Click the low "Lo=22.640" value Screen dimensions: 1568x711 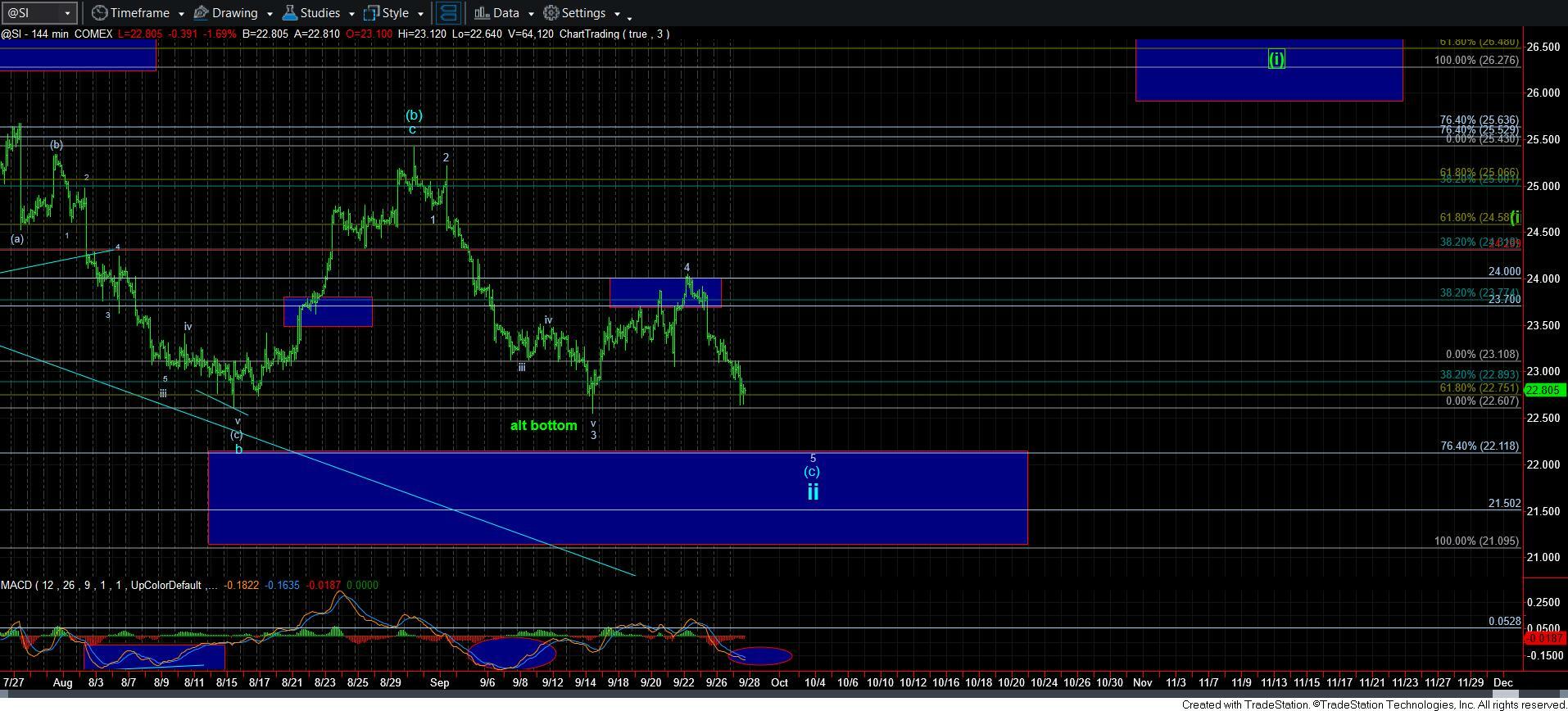pos(478,34)
